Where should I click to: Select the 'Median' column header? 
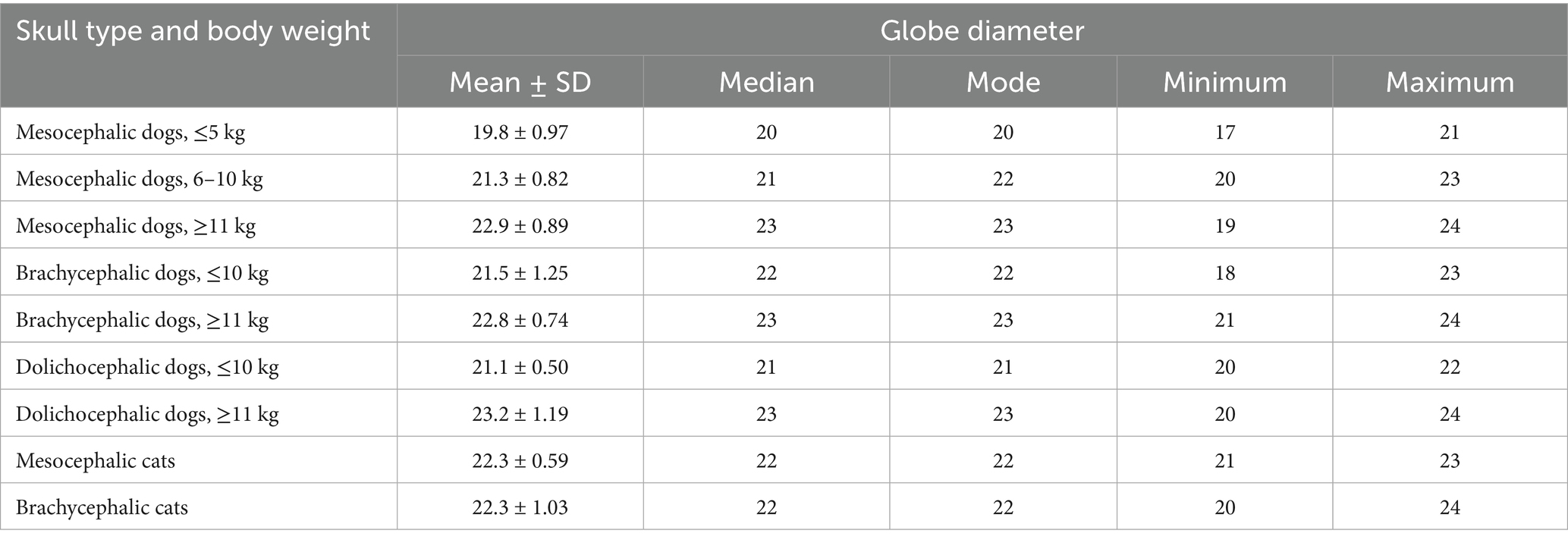click(x=766, y=82)
